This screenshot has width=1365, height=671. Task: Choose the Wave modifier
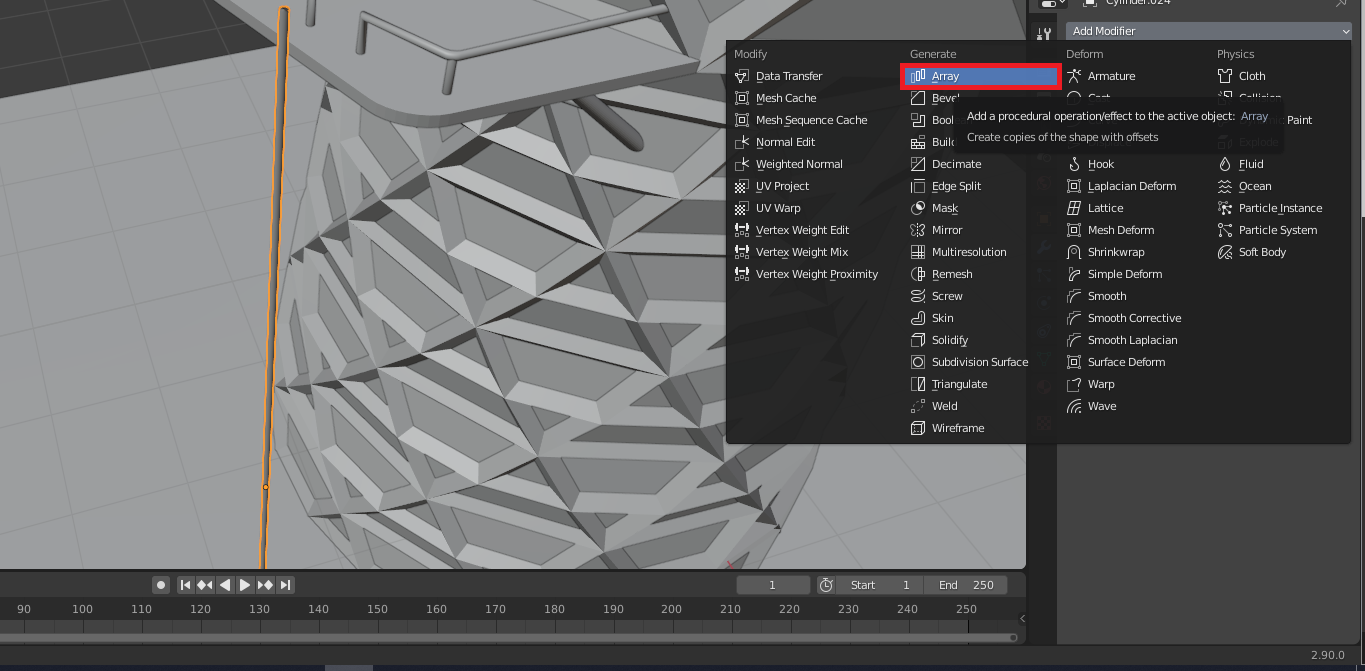1102,406
